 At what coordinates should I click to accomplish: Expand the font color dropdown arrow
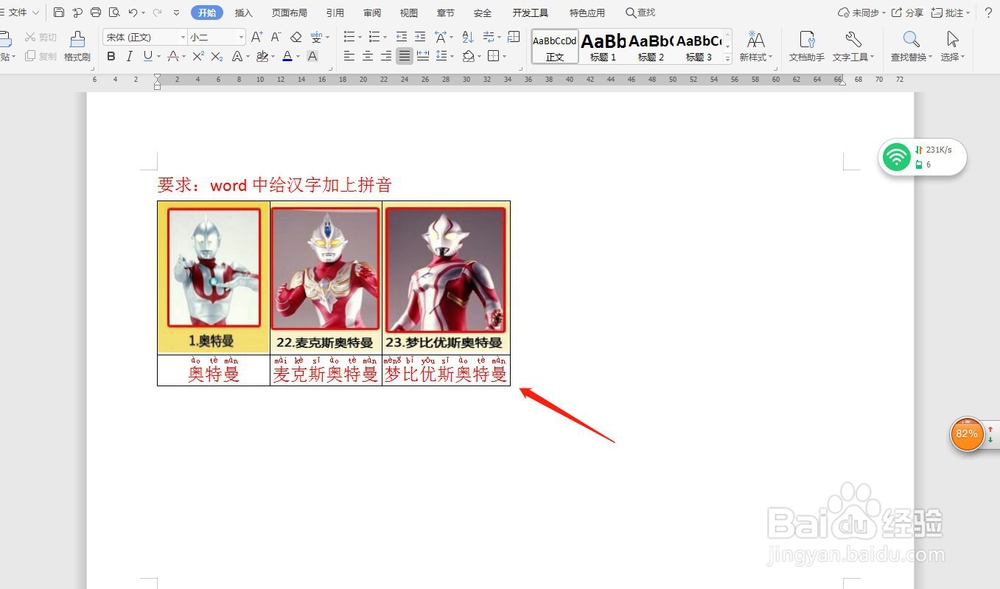point(298,57)
